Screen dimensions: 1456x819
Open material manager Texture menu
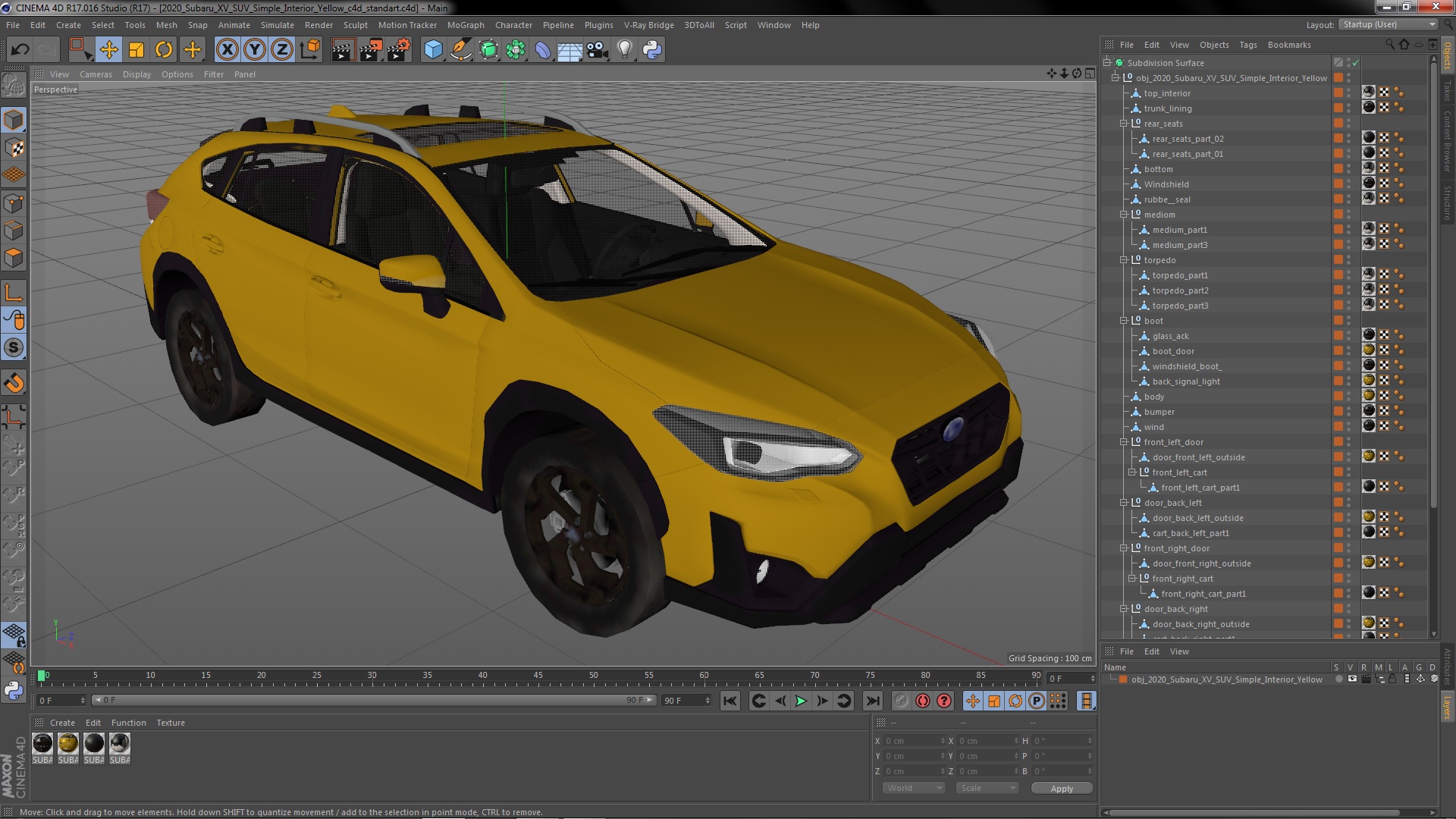tap(171, 723)
